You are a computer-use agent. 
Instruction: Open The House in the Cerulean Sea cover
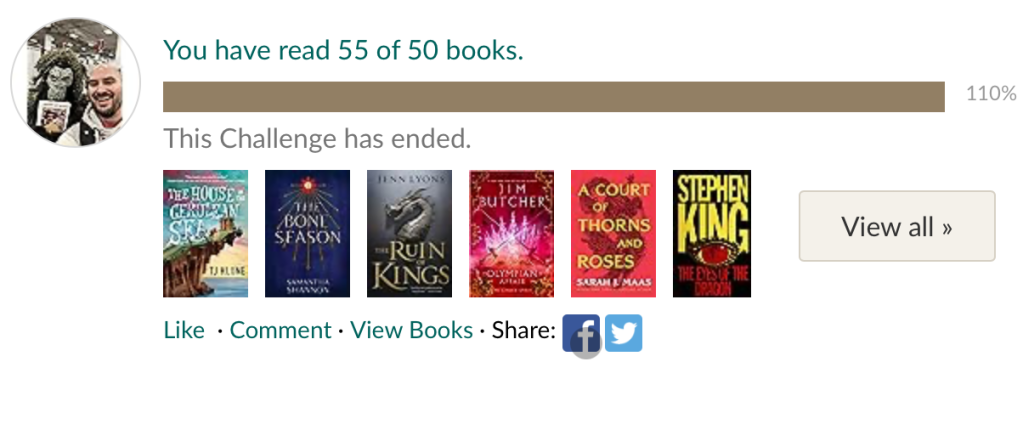[x=205, y=234]
